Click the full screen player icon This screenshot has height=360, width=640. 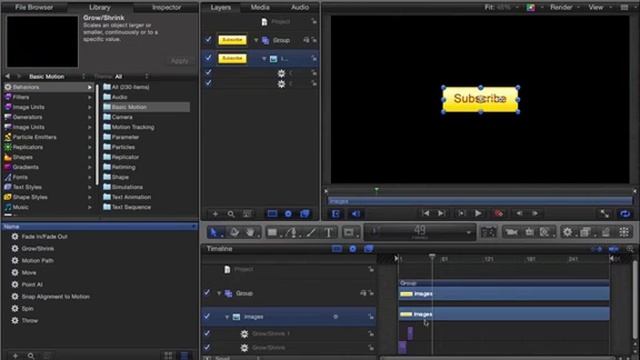604,213
